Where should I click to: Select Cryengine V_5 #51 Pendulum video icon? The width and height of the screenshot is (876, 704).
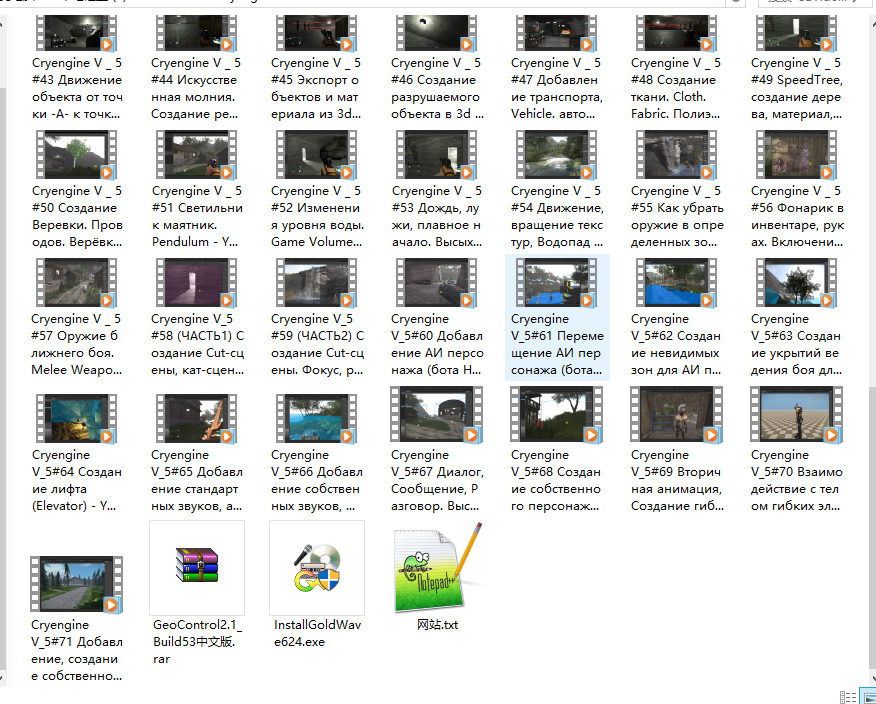click(x=197, y=155)
